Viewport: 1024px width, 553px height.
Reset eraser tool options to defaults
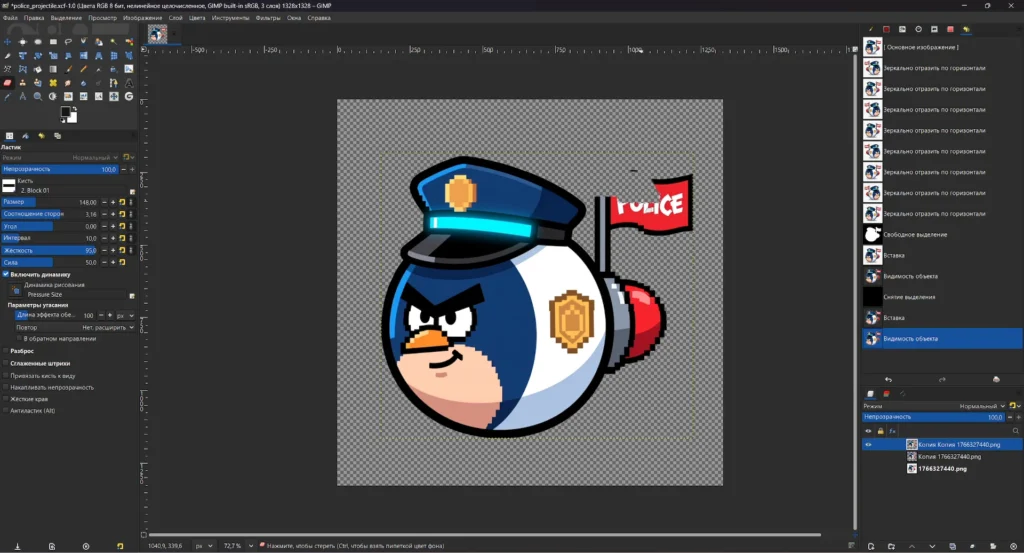pyautogui.click(x=120, y=546)
